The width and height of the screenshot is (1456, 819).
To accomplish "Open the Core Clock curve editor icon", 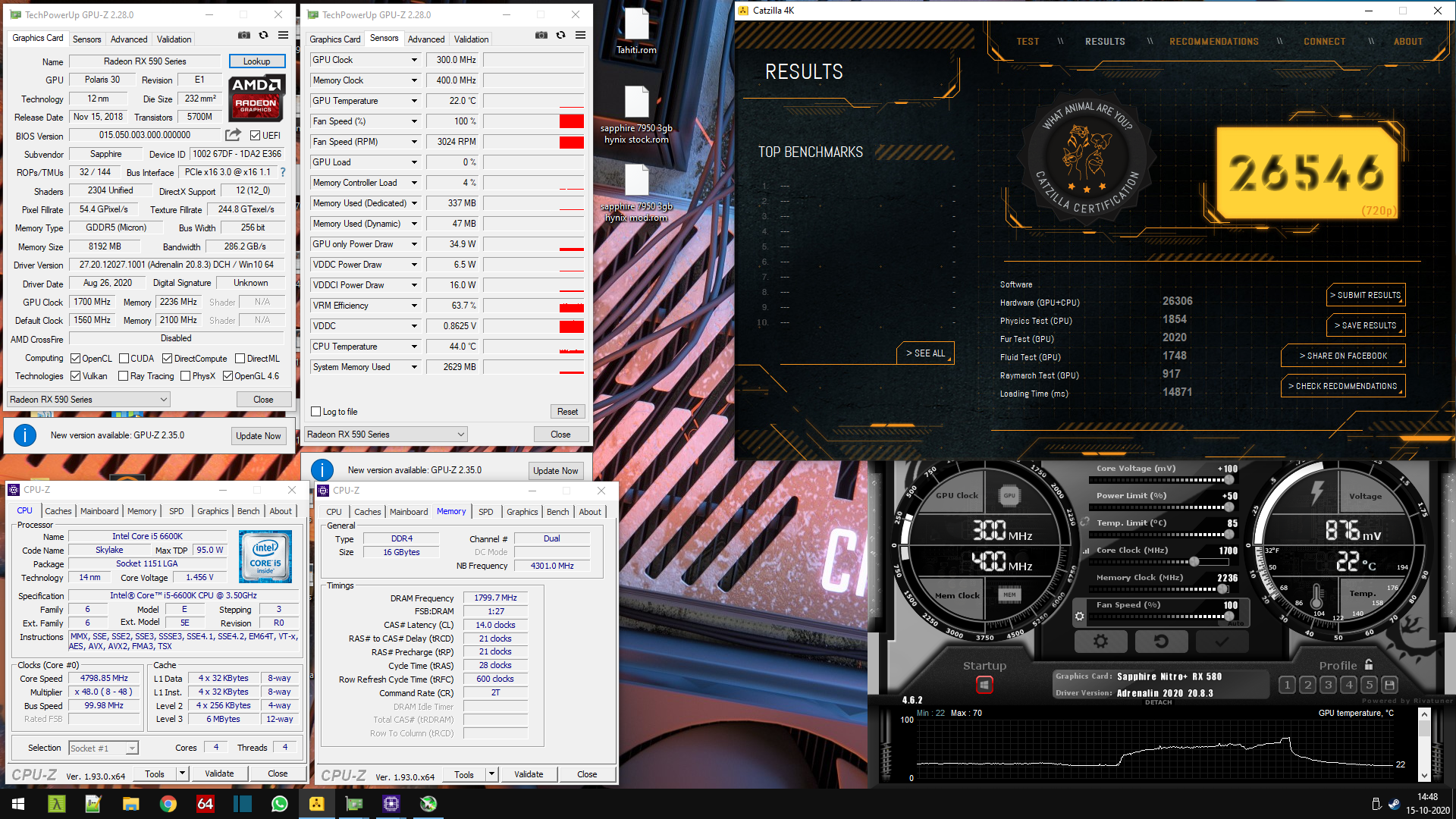I will [x=1085, y=551].
